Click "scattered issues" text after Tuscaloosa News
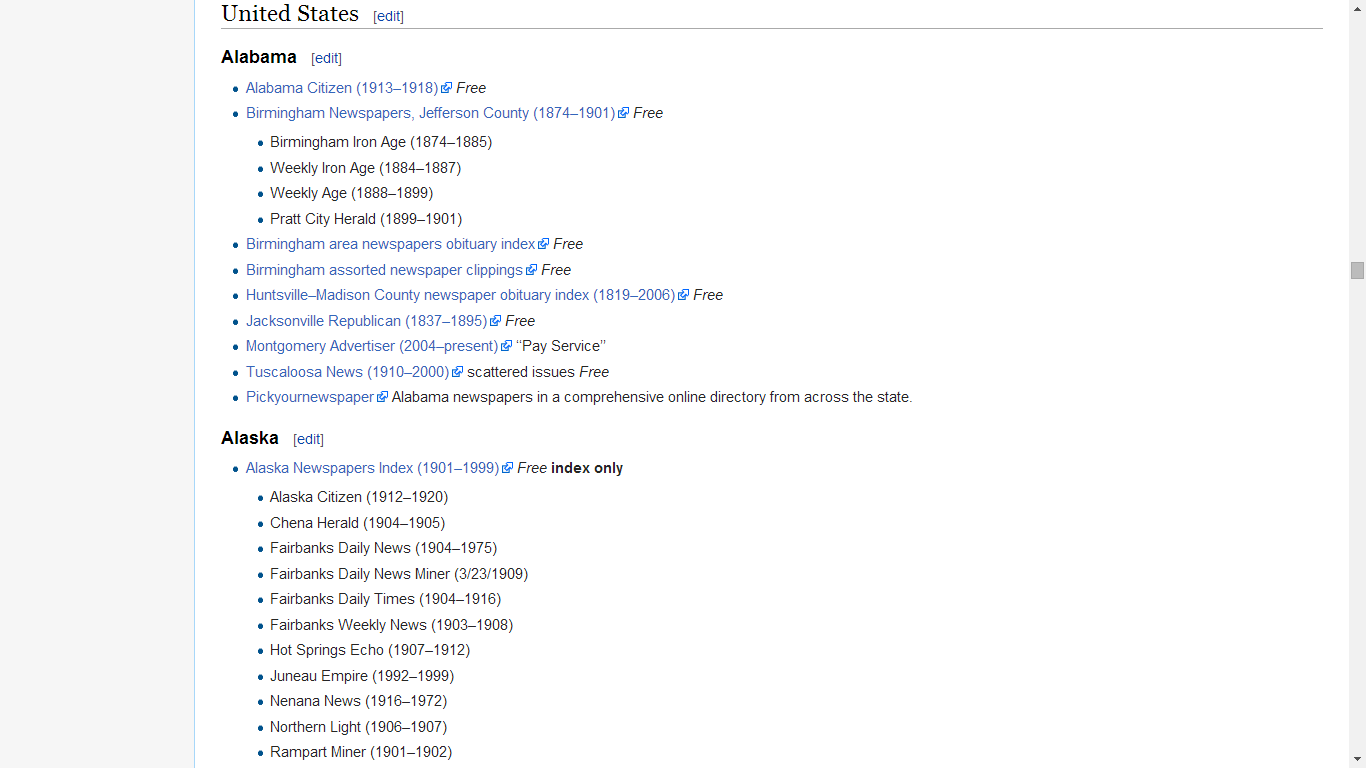Image resolution: width=1366 pixels, height=768 pixels. click(521, 372)
